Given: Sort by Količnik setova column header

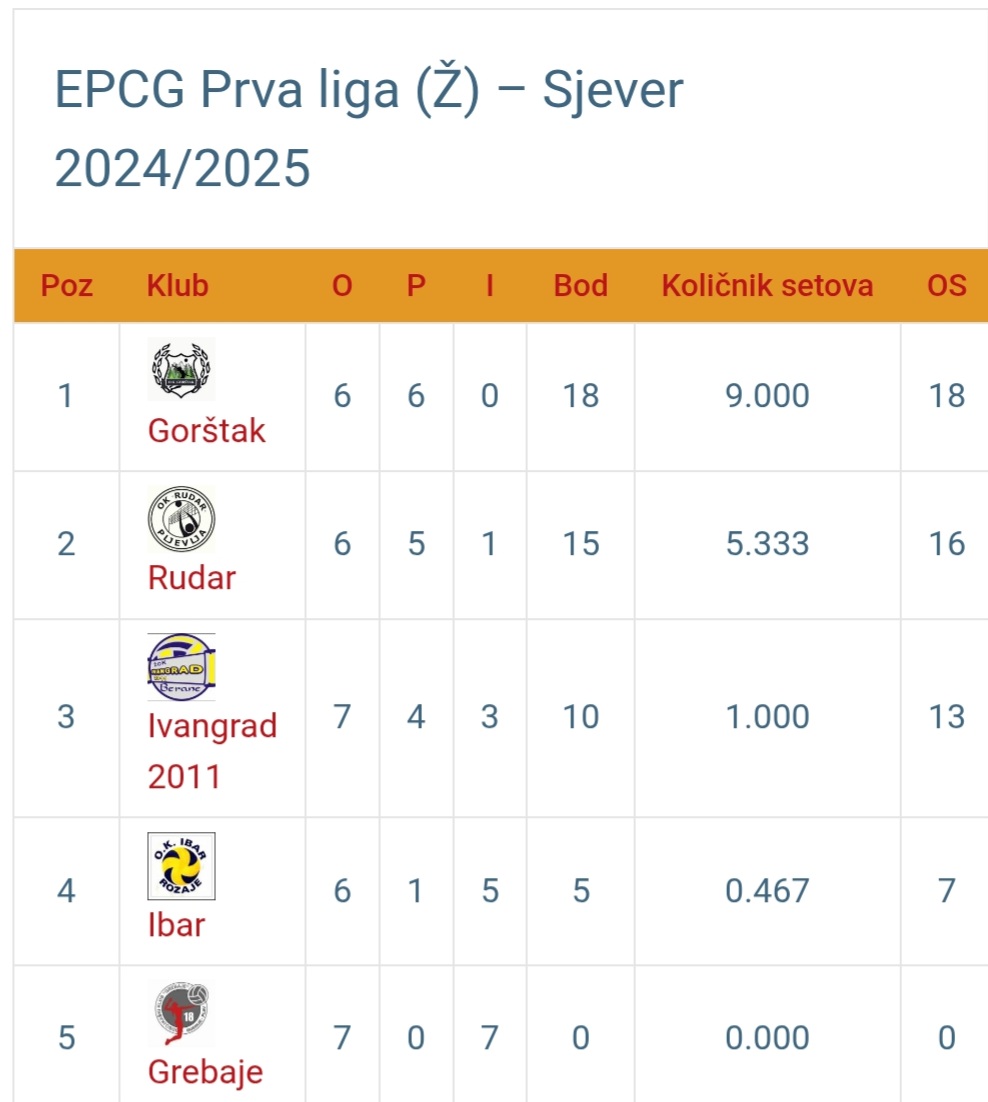Looking at the screenshot, I should click(x=767, y=285).
